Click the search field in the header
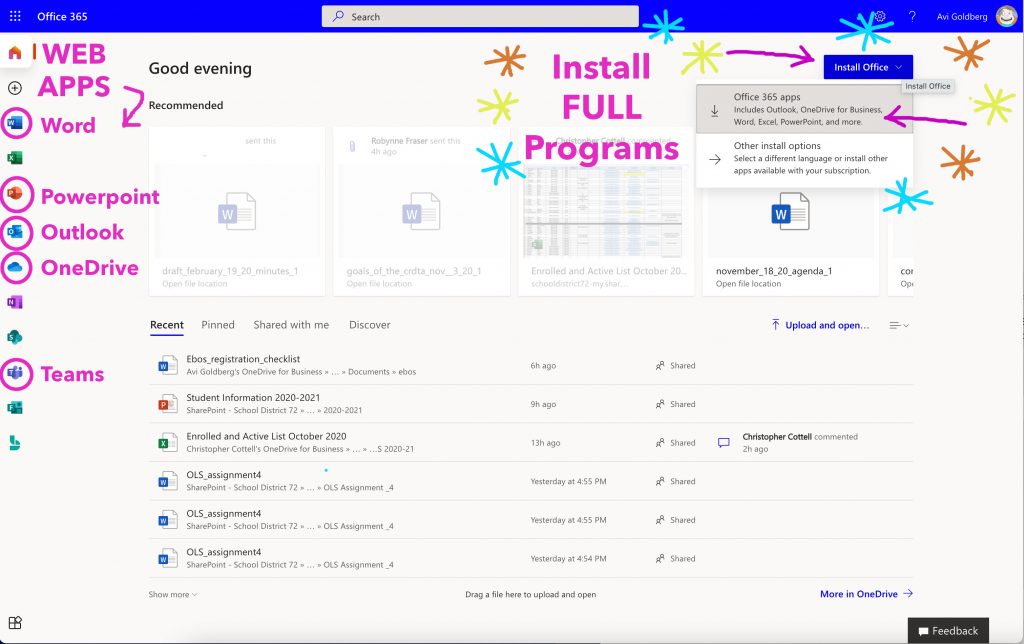Screen dimensions: 1024x644 click(480, 16)
